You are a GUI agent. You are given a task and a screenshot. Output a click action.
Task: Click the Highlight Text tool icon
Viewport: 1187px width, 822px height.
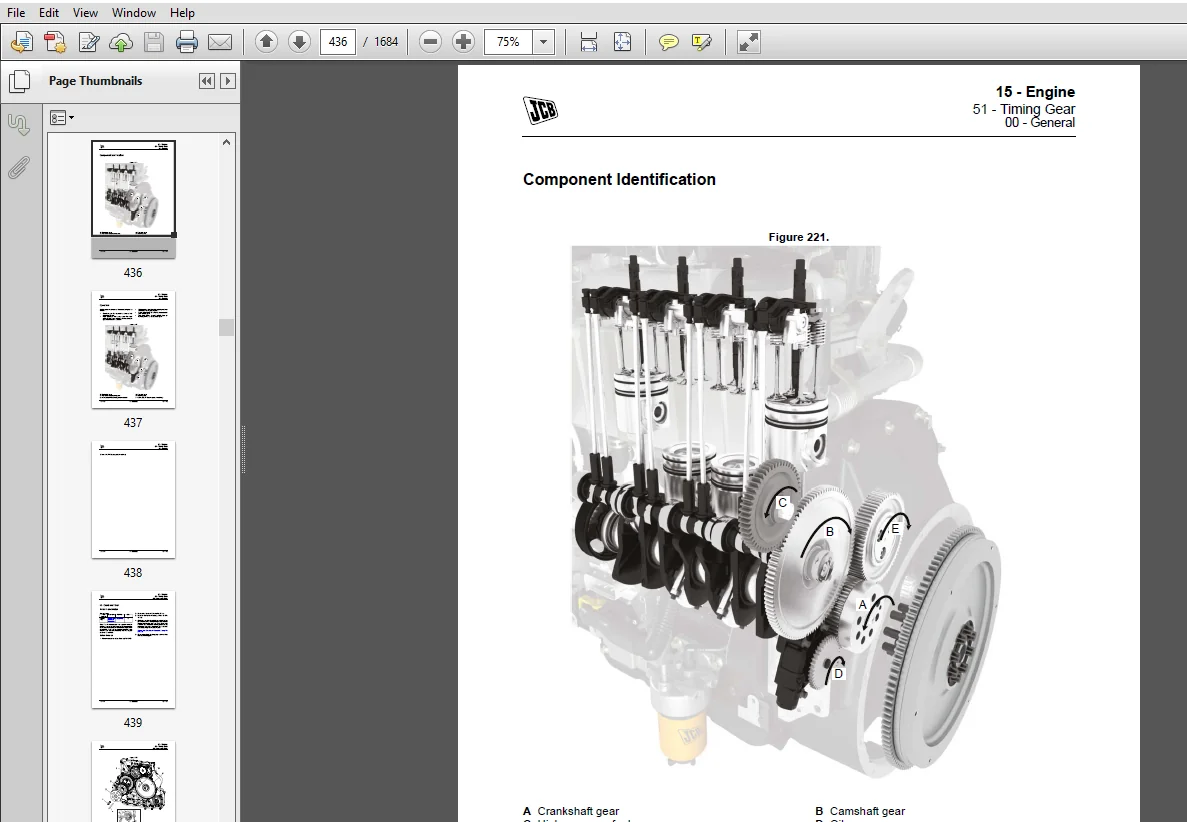coord(702,42)
